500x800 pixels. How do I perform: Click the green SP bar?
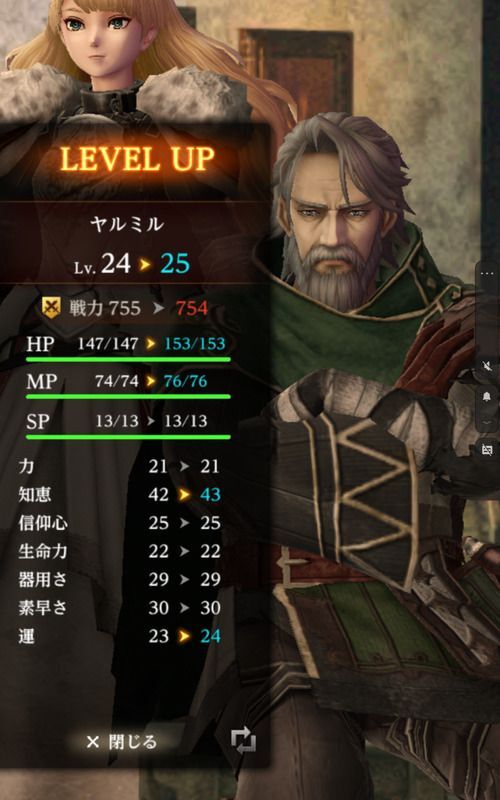pos(128,437)
